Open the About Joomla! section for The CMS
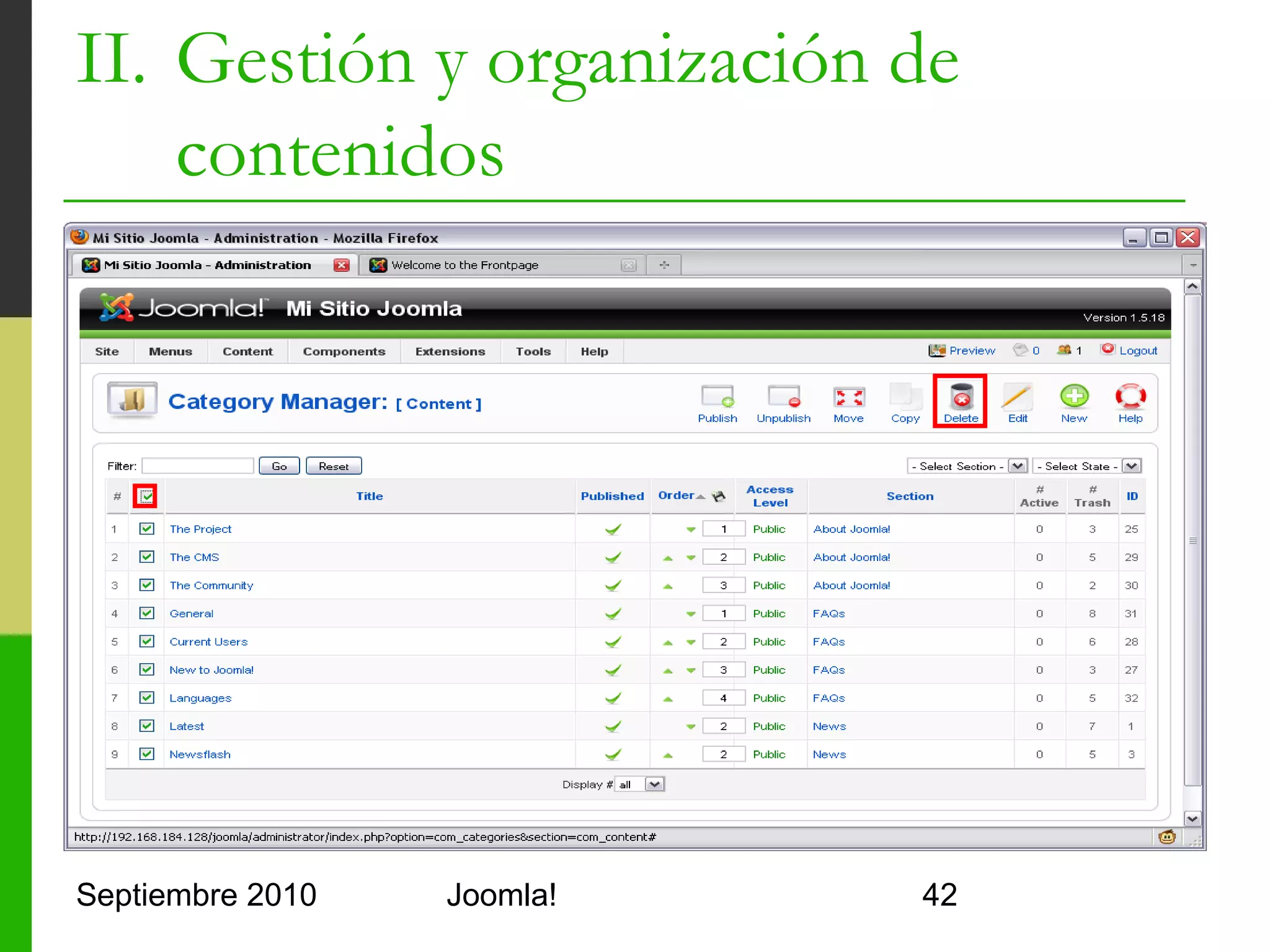Screen dimensions: 1270x952 pos(851,557)
